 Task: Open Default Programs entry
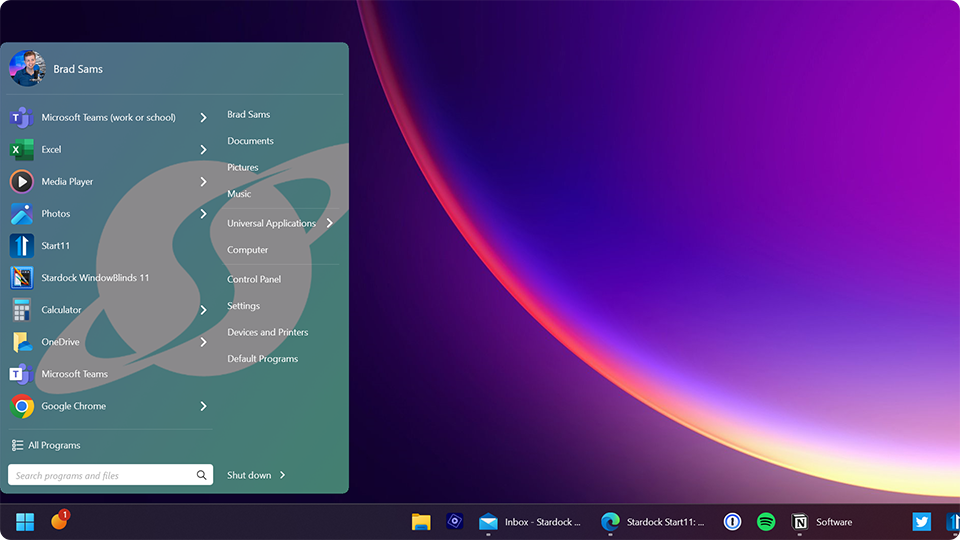point(263,359)
